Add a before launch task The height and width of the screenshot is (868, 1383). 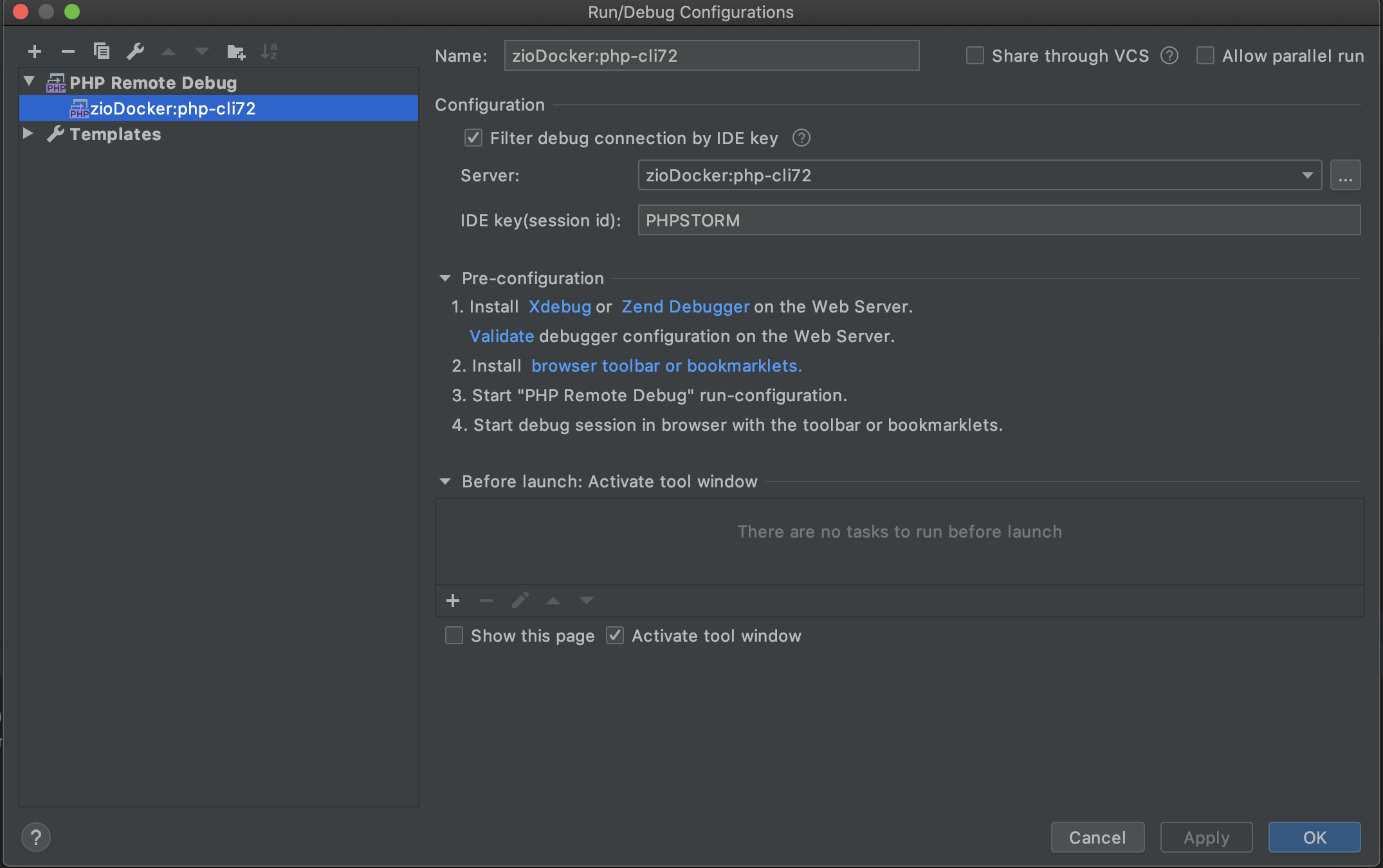pyautogui.click(x=453, y=601)
